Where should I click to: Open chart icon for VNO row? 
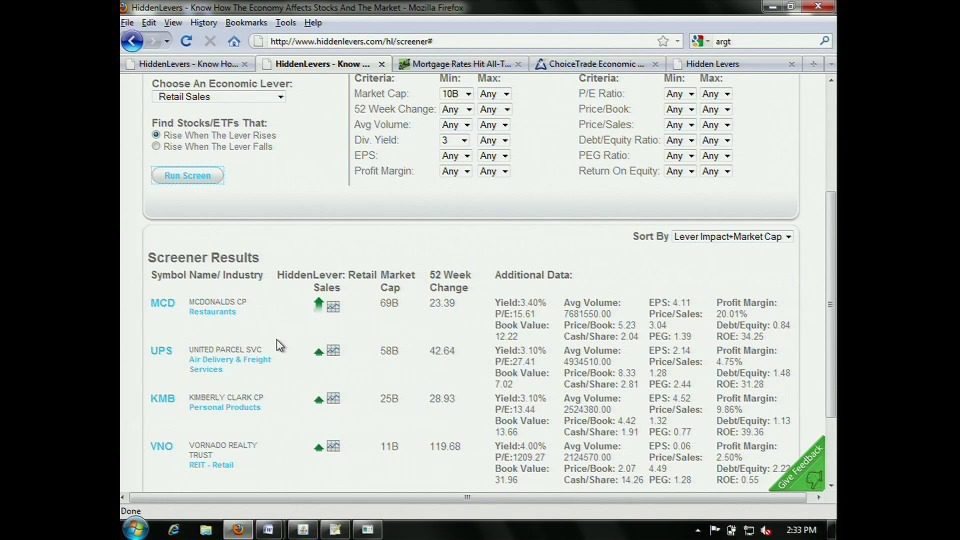[x=333, y=446]
